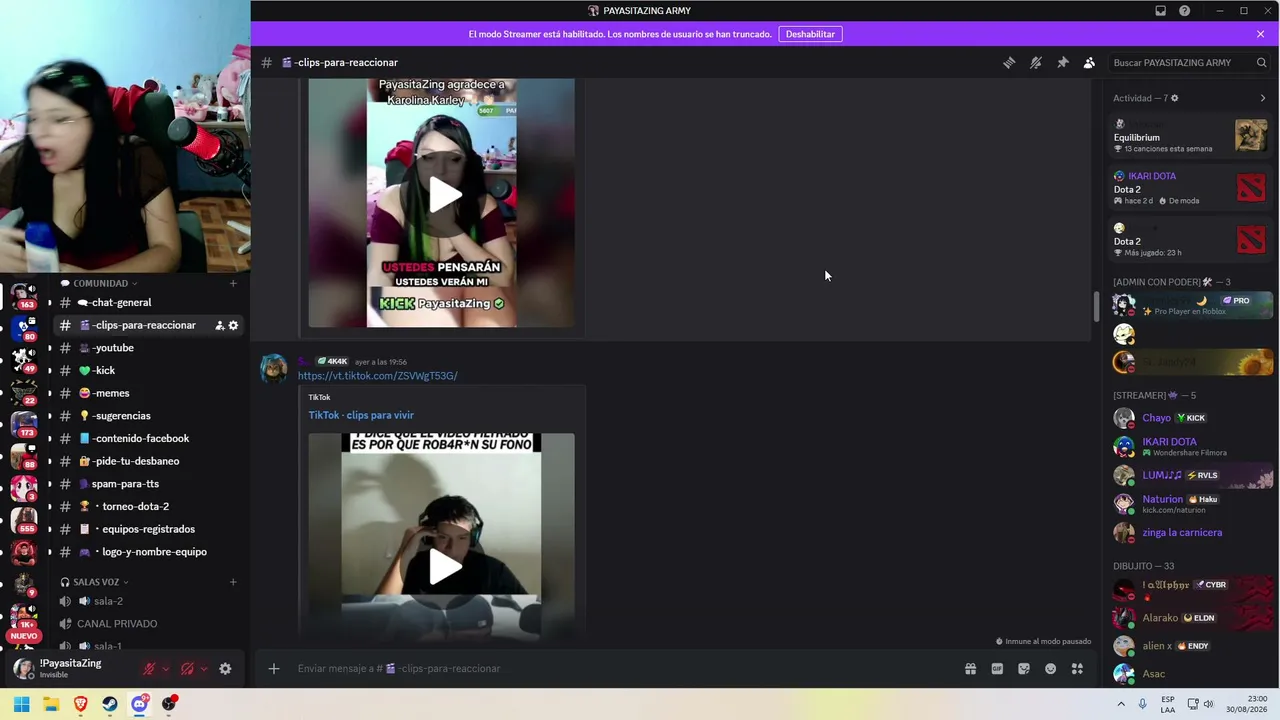Open the apps launcher icon in message bar
The height and width of the screenshot is (720, 1280).
click(x=1077, y=669)
